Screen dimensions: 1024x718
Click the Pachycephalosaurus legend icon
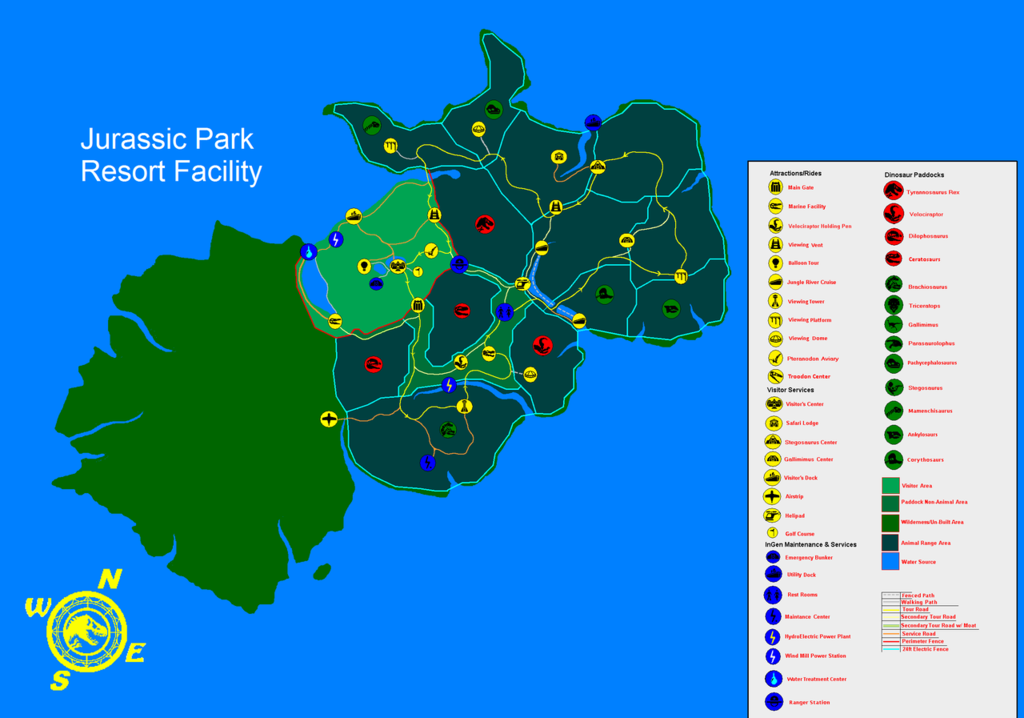coord(894,363)
